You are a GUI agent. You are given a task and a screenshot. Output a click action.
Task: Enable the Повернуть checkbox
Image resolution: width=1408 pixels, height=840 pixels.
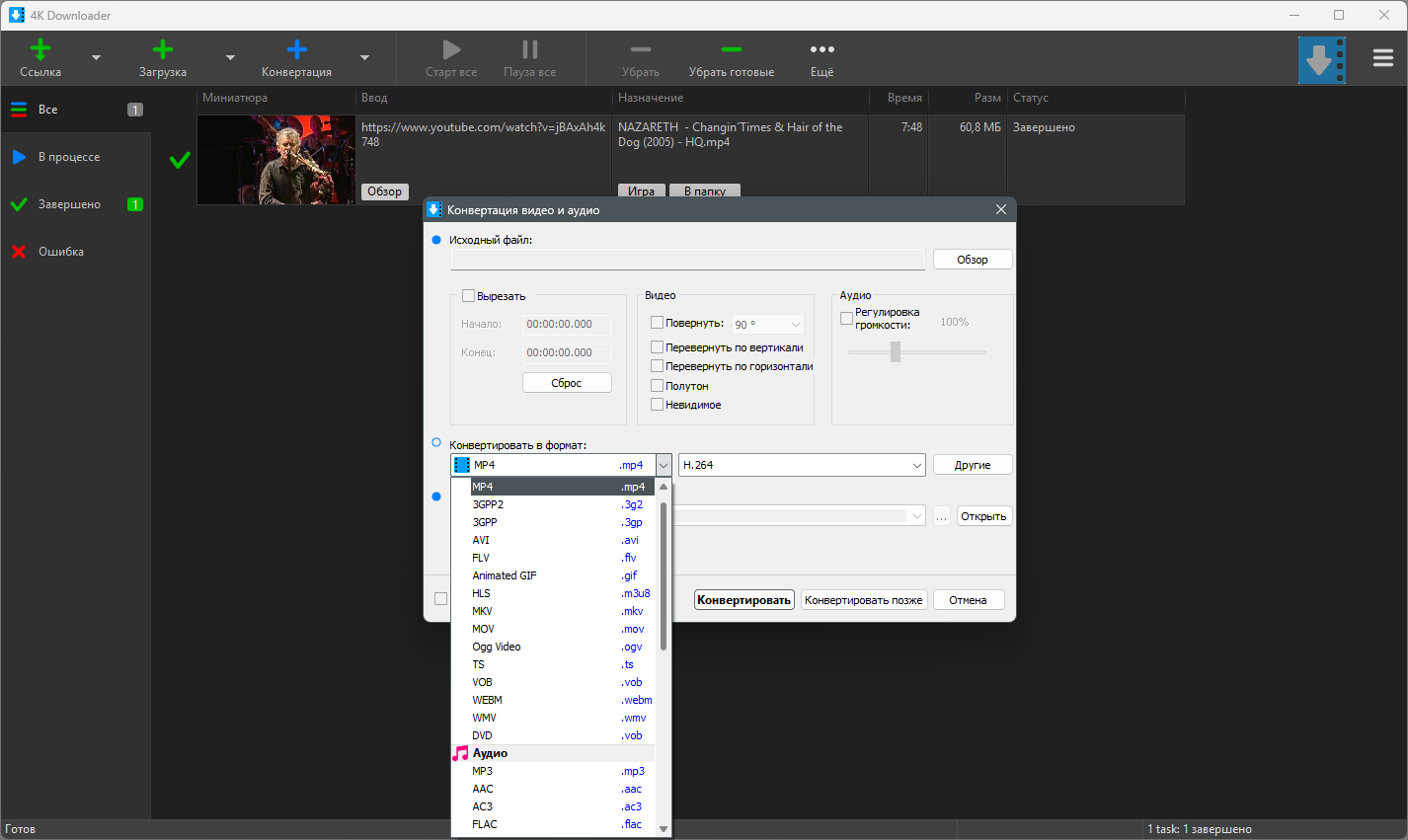click(x=657, y=322)
